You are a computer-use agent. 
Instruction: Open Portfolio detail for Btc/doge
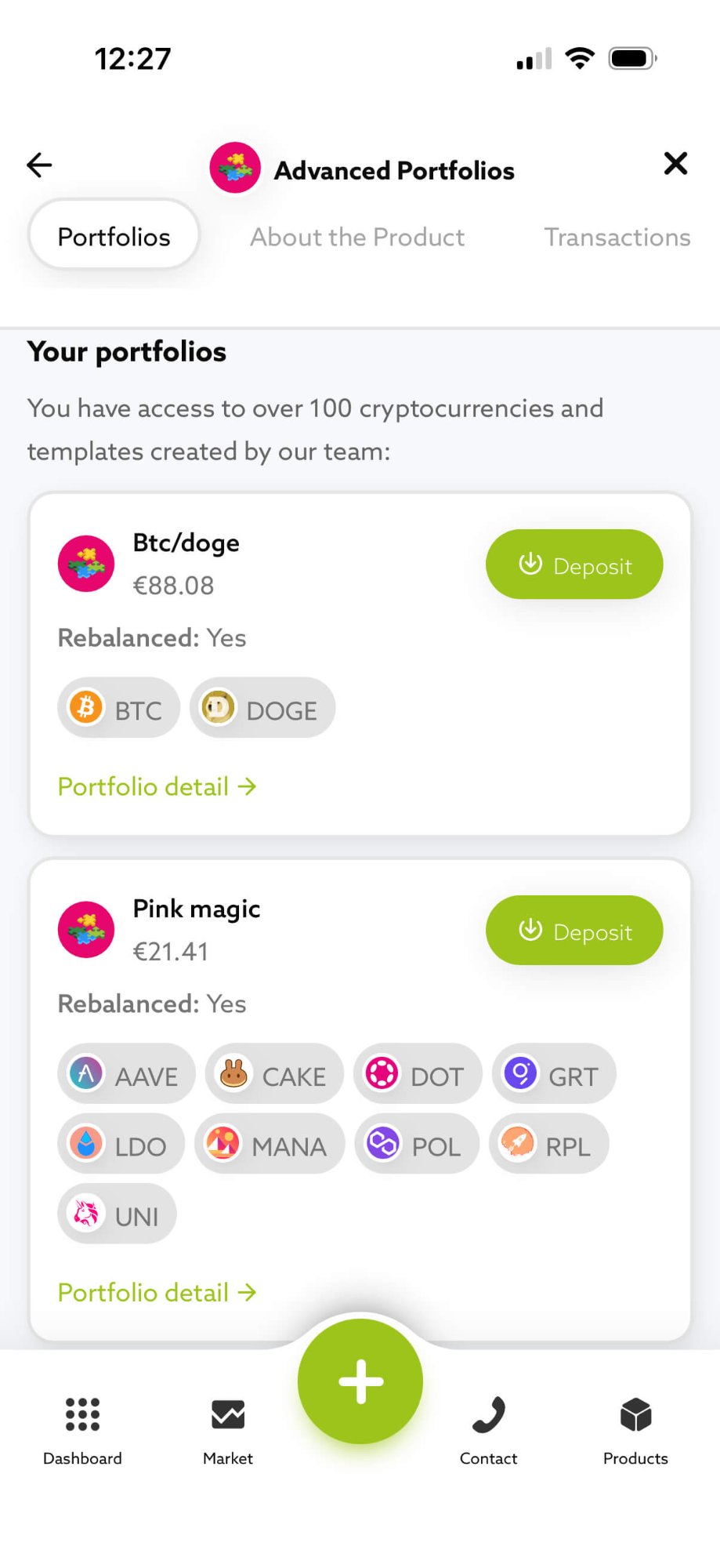[156, 786]
